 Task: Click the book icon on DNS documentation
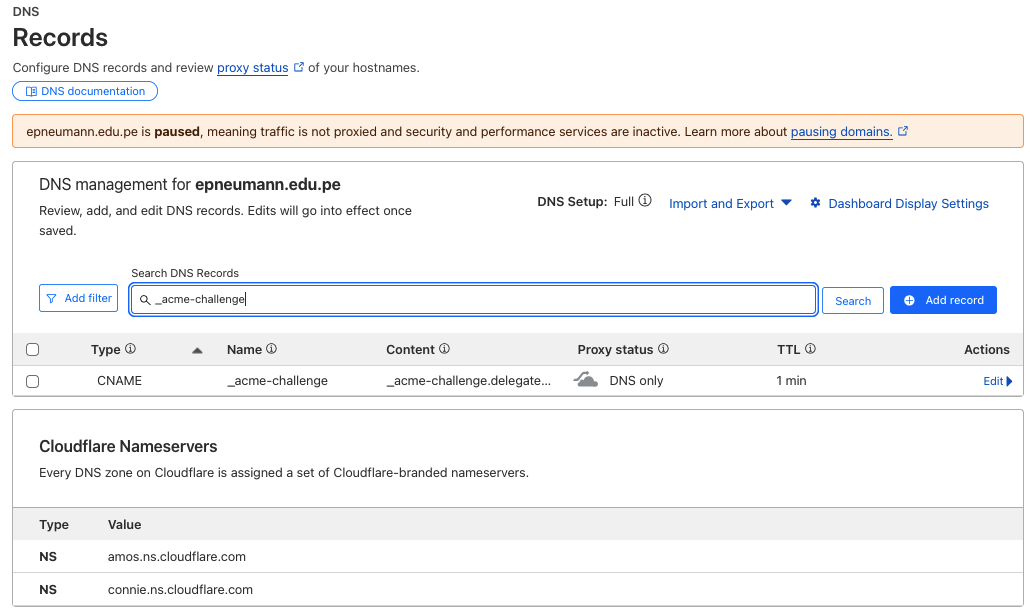coord(31,91)
